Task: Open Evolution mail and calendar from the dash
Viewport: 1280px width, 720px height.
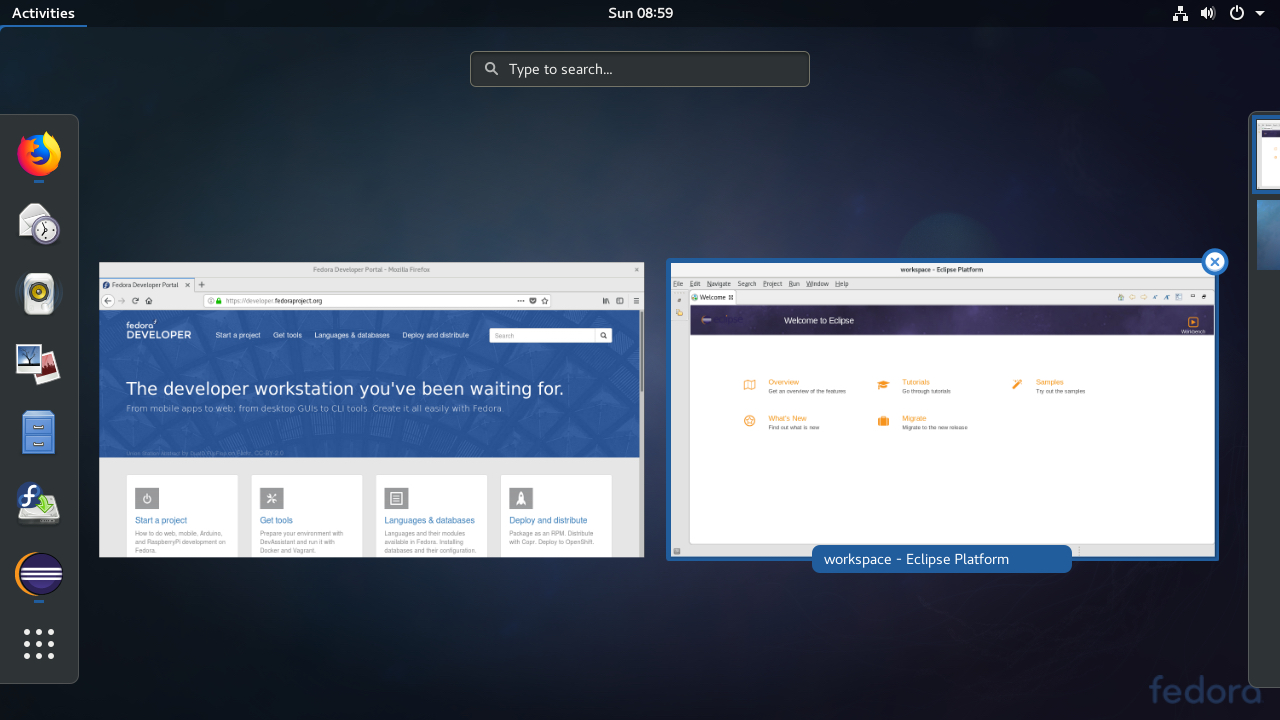Action: tap(39, 224)
